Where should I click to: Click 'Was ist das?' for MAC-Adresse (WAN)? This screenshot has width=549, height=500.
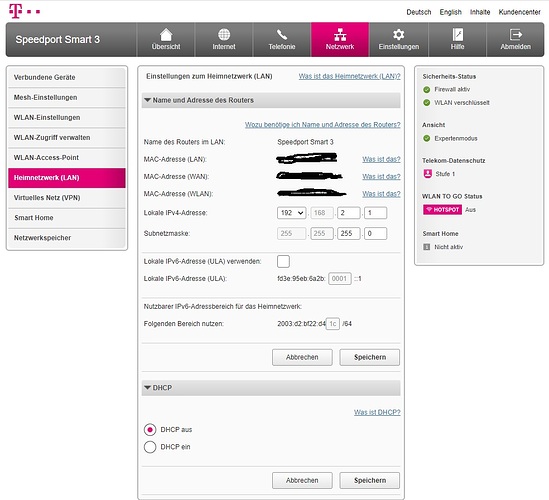coord(381,176)
